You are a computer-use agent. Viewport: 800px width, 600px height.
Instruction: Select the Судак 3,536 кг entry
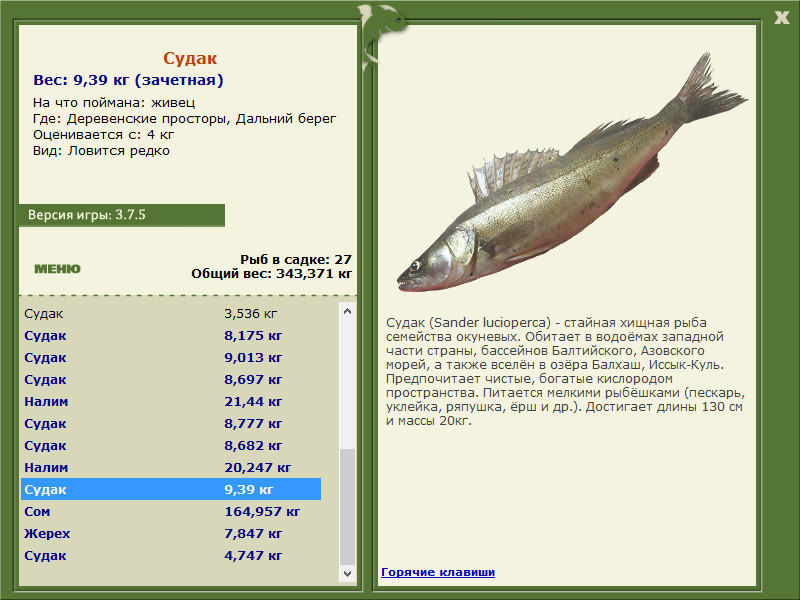pos(170,314)
